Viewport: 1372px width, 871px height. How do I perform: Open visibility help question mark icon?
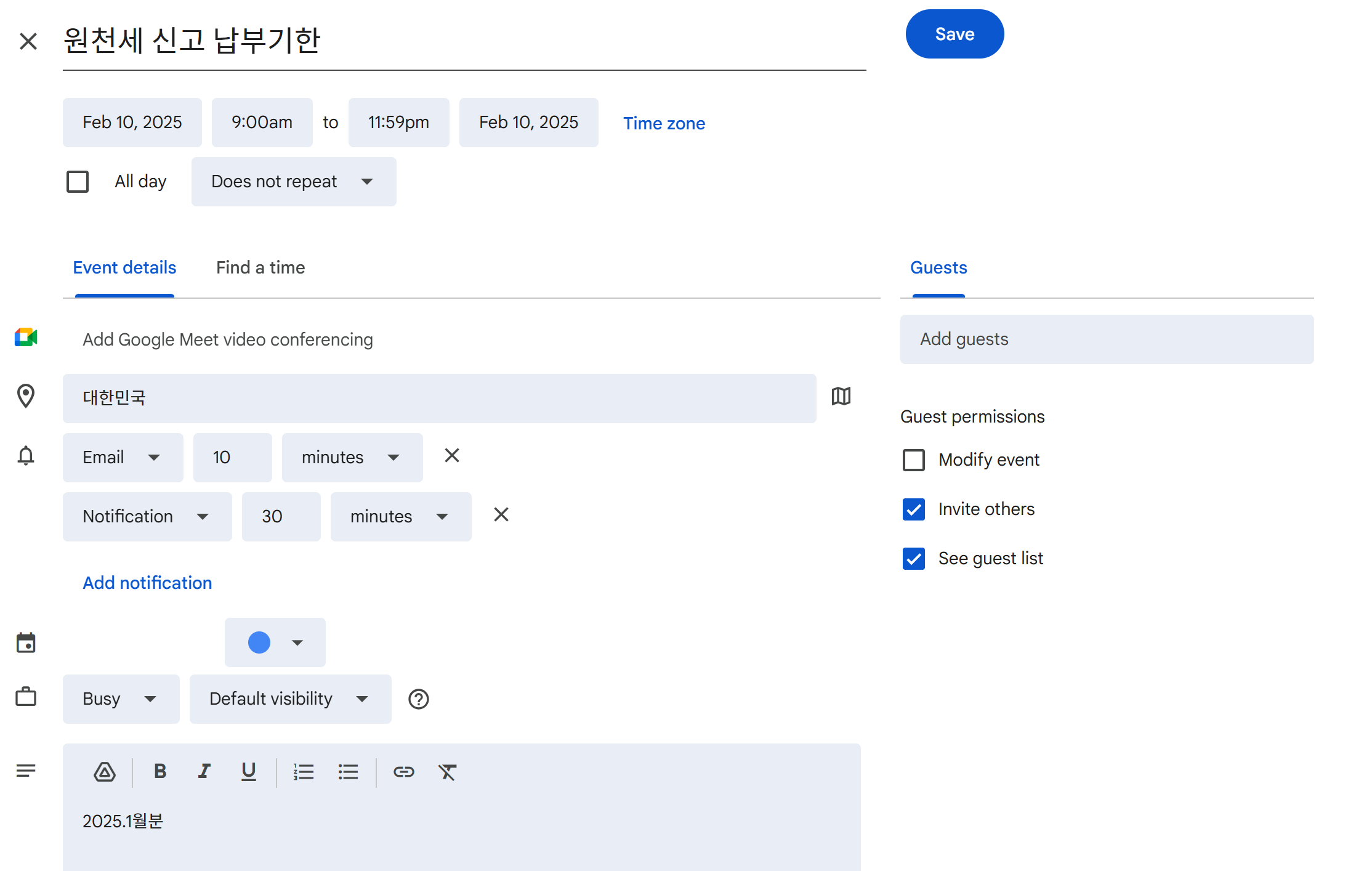419,699
